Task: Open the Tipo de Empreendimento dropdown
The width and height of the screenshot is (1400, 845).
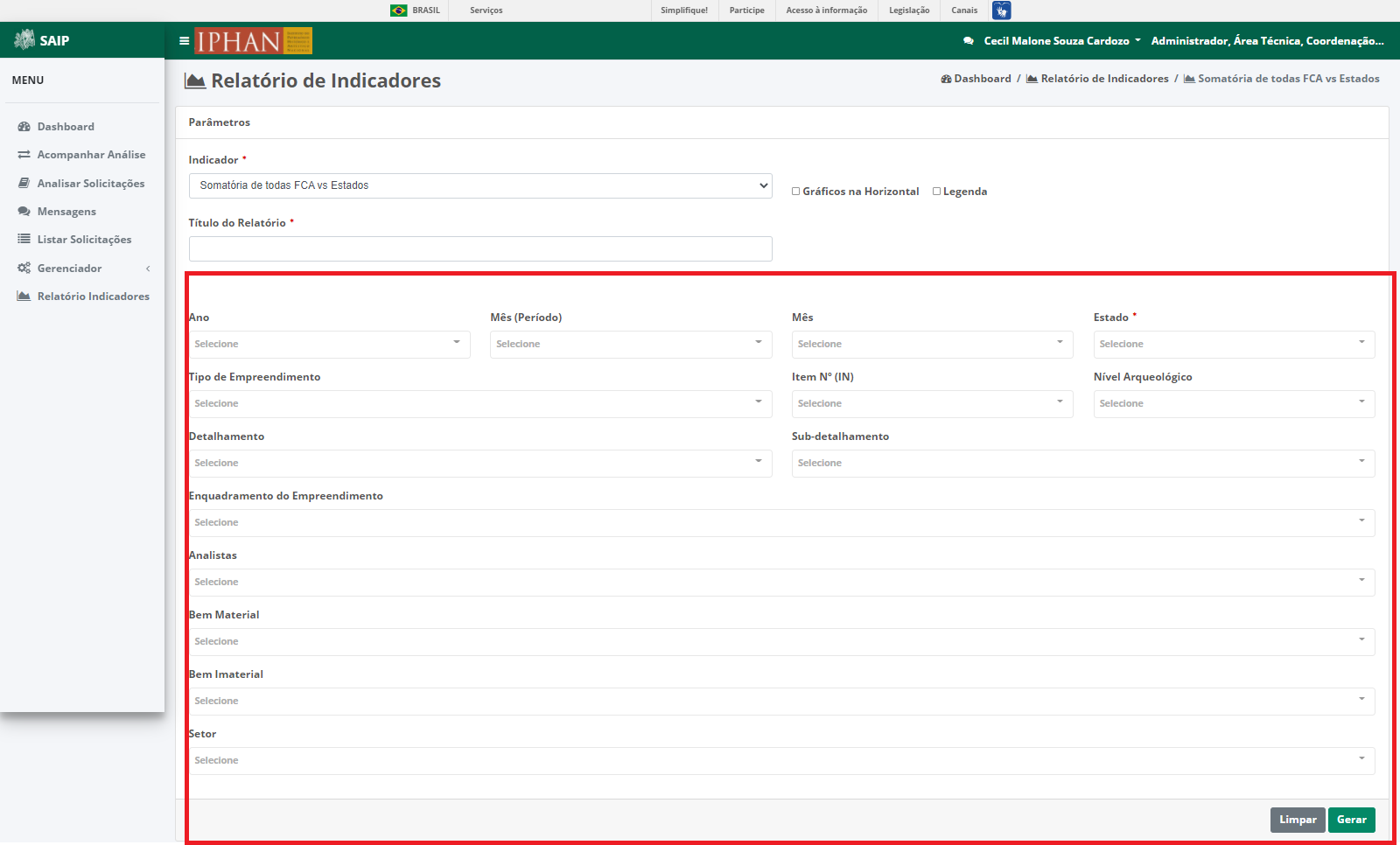Action: 480,404
